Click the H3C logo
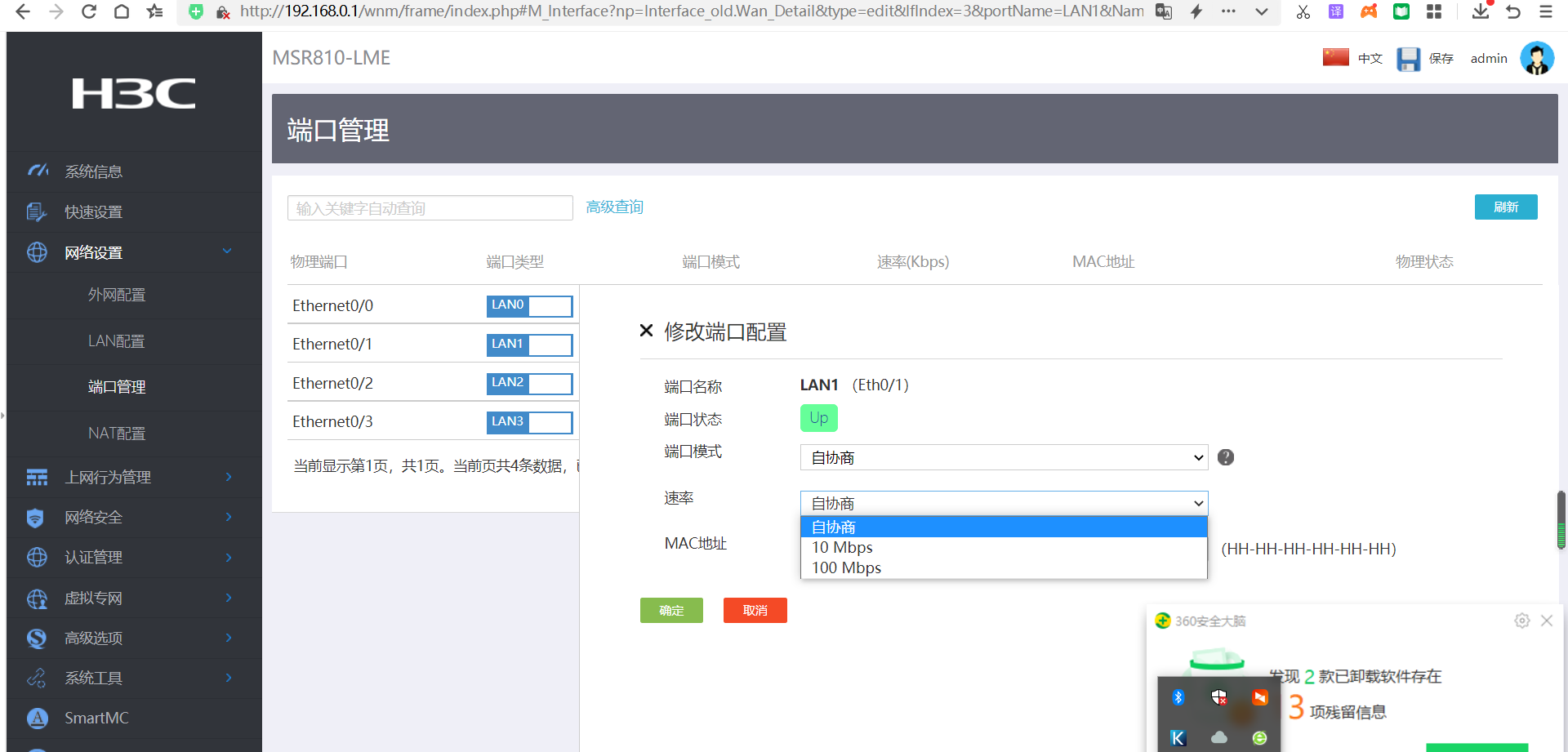Screen dimensions: 1568x752 point(134,94)
